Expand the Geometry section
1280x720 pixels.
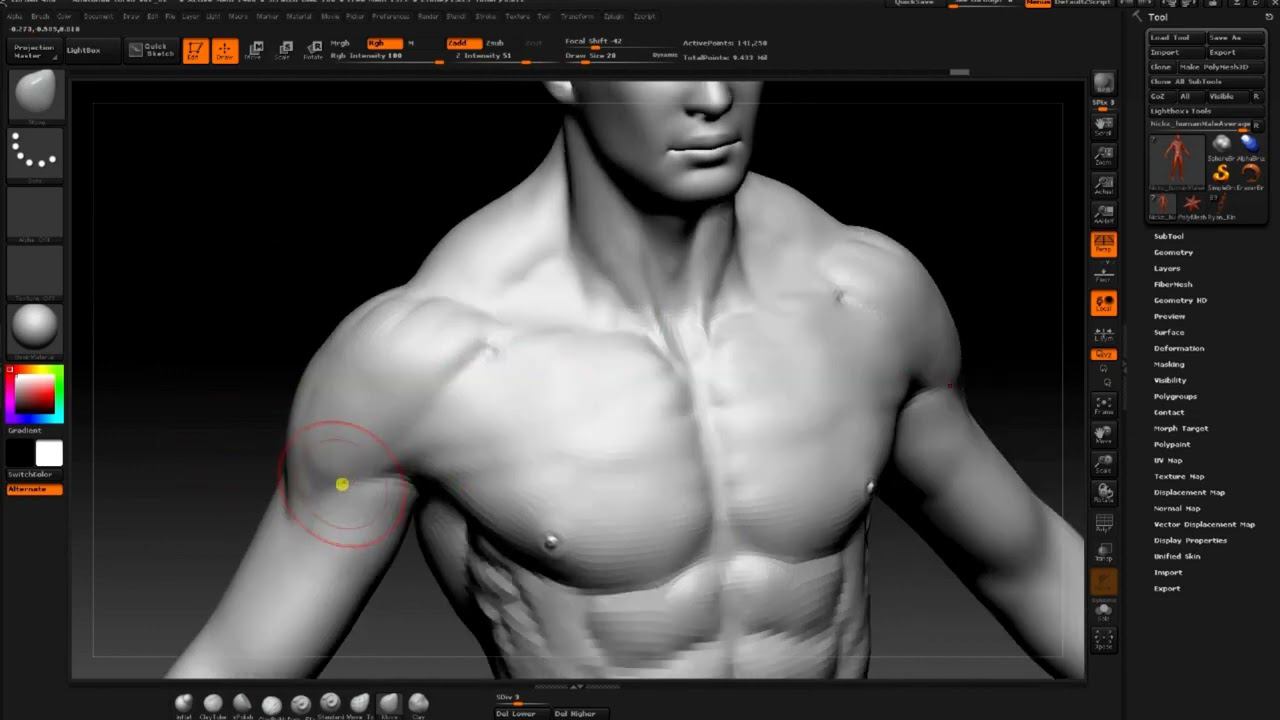click(1173, 252)
